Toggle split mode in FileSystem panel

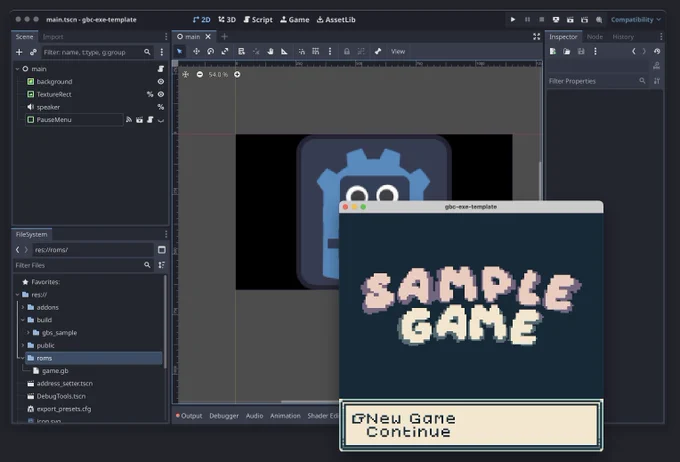(162, 250)
